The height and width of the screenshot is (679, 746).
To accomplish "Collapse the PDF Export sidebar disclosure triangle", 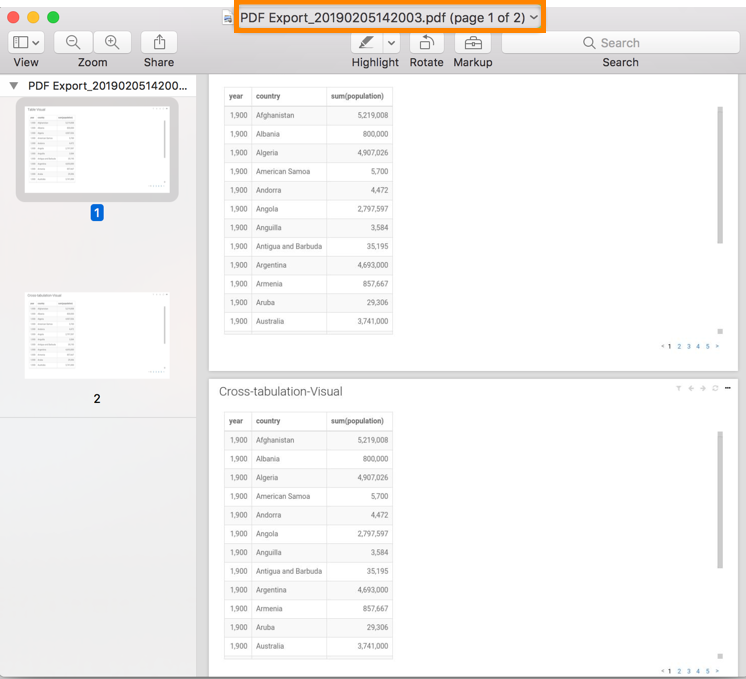I will (x=14, y=86).
